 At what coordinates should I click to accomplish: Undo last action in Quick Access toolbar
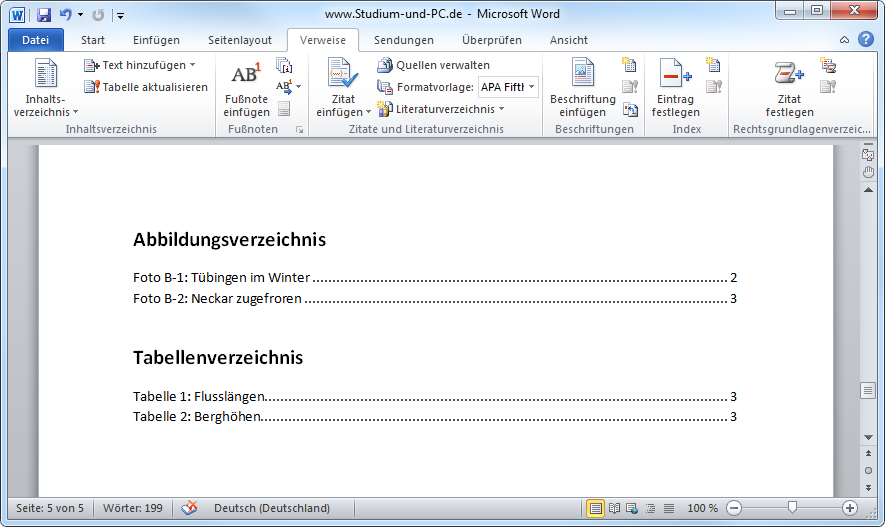(x=66, y=15)
